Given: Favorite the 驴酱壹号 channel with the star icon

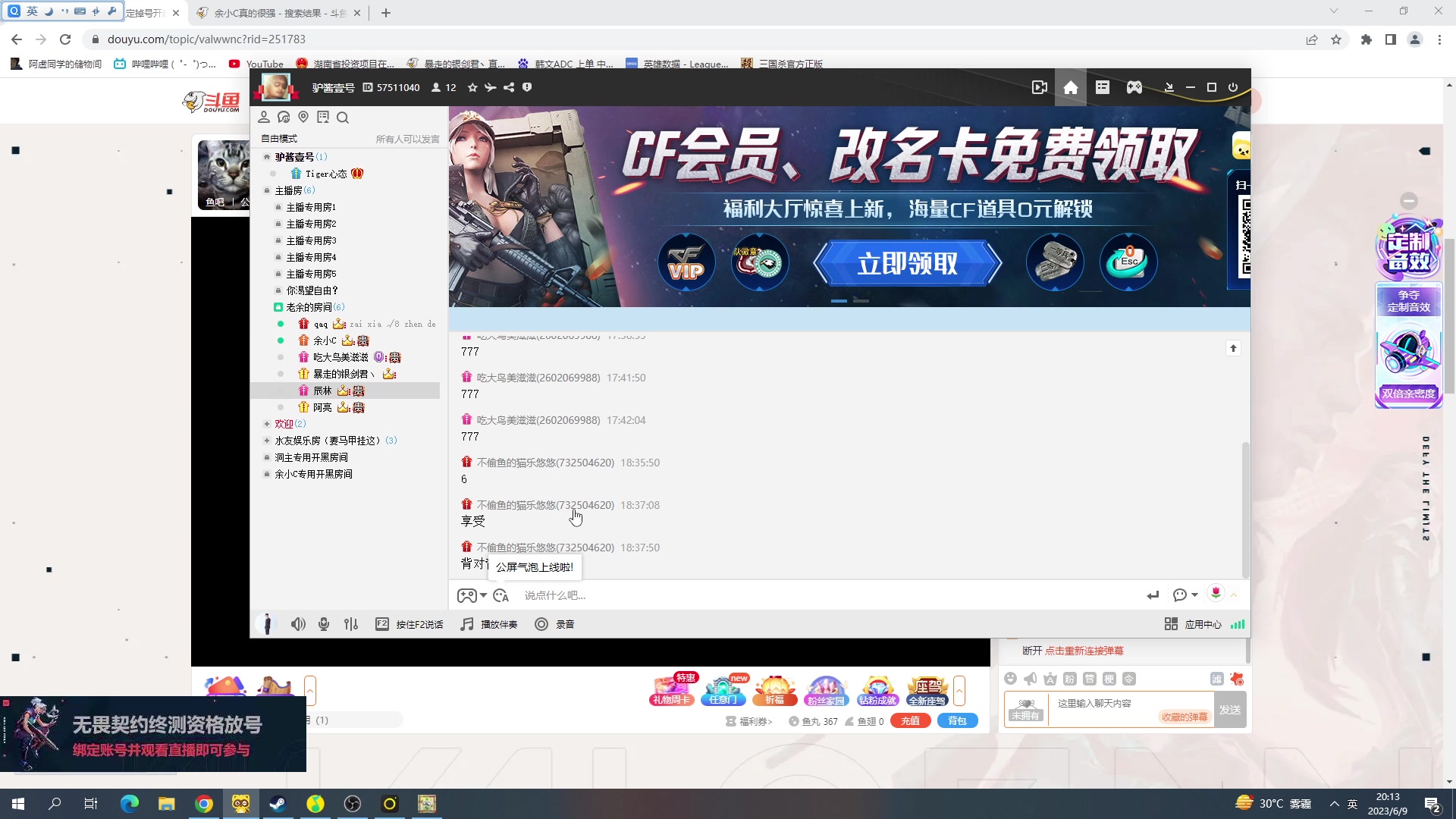Looking at the screenshot, I should click(472, 87).
